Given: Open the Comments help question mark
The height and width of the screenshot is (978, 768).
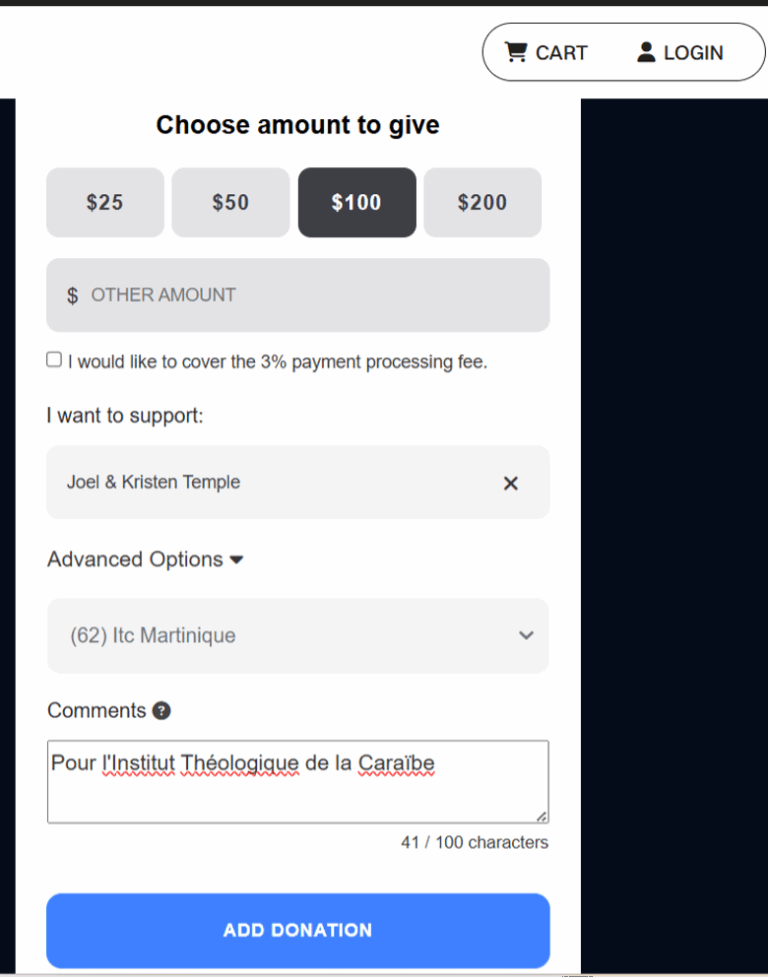Looking at the screenshot, I should click(x=161, y=711).
